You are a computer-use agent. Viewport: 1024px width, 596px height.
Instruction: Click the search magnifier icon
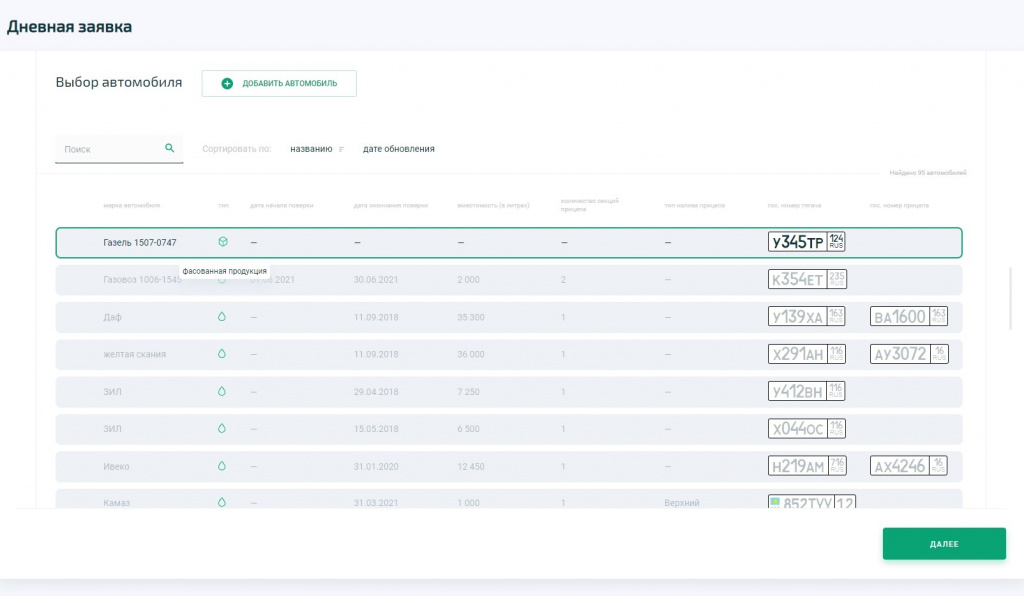(169, 148)
